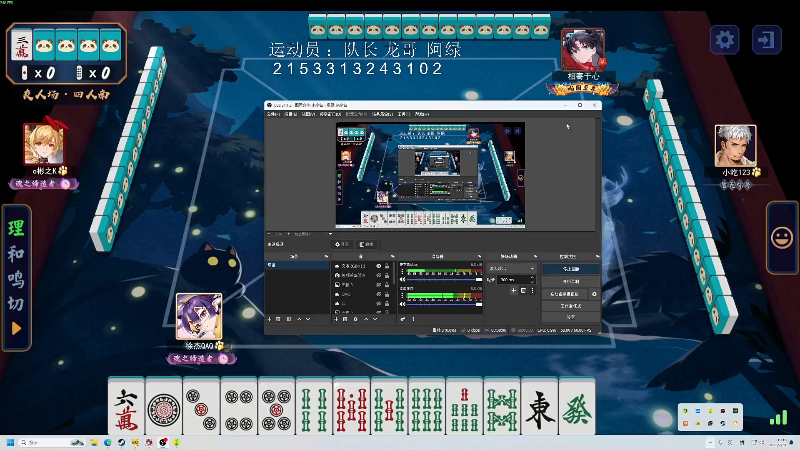Screen dimensions: 800x450
Task: Click the 三萬 dora indicator tile
Action: pyautogui.click(x=21, y=45)
